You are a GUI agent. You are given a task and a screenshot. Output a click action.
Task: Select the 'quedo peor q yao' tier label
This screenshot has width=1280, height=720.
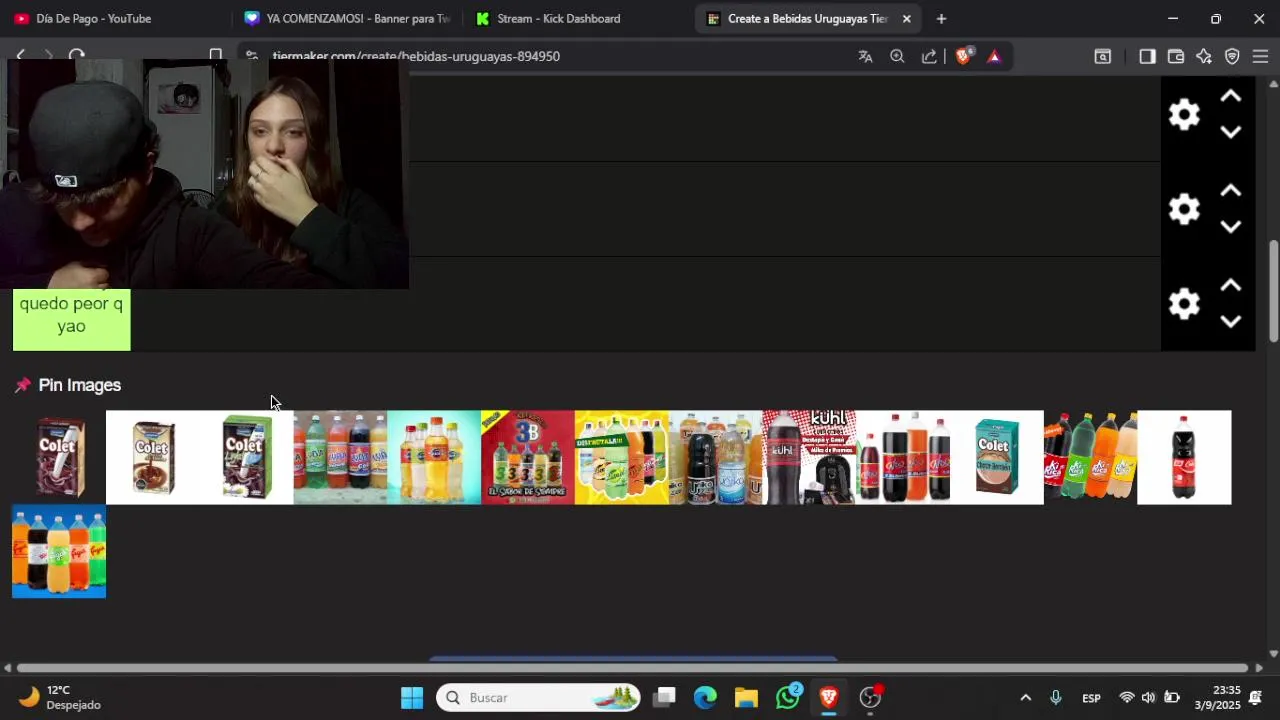pyautogui.click(x=71, y=315)
